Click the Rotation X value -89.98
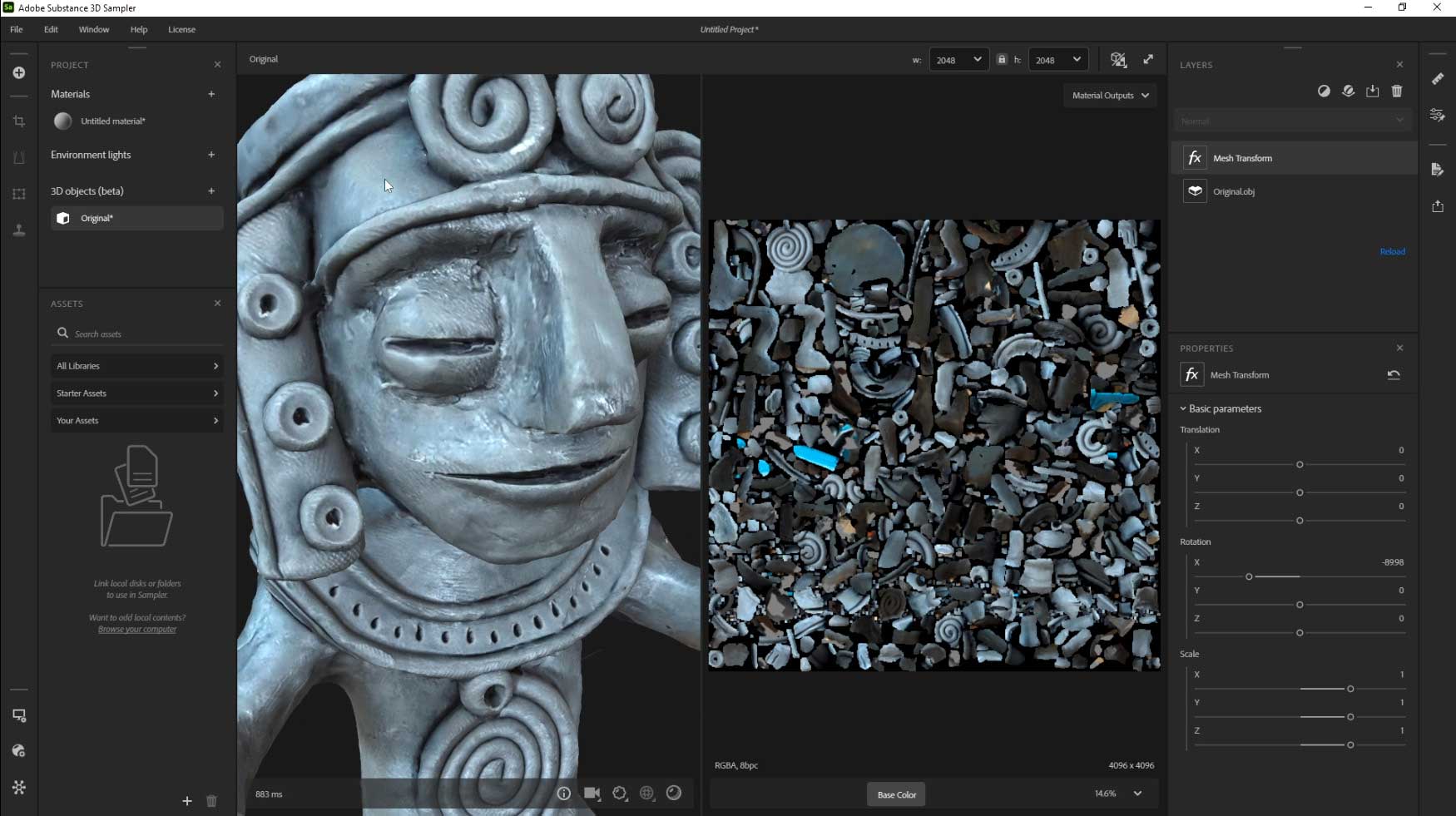 pyautogui.click(x=1393, y=562)
